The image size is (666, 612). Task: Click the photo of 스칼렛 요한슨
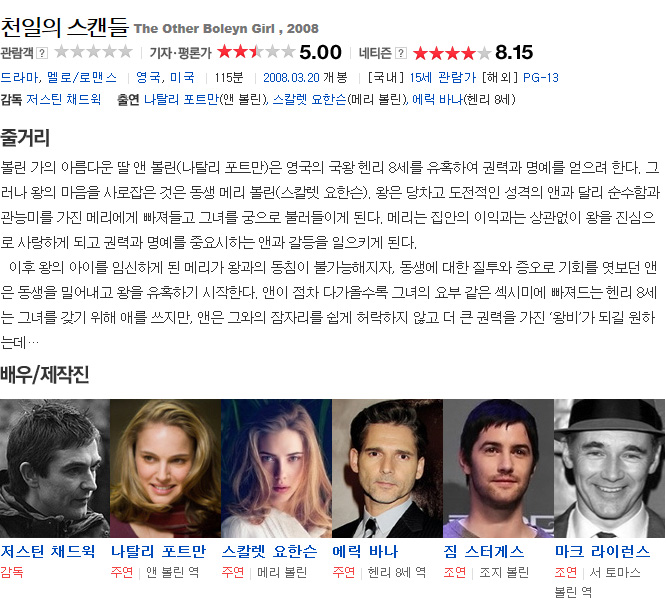click(277, 468)
